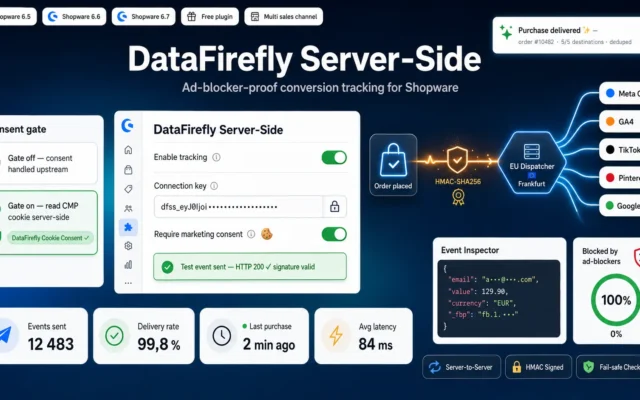Select the Free plugin badge
640x400 pixels.
(x=210, y=17)
